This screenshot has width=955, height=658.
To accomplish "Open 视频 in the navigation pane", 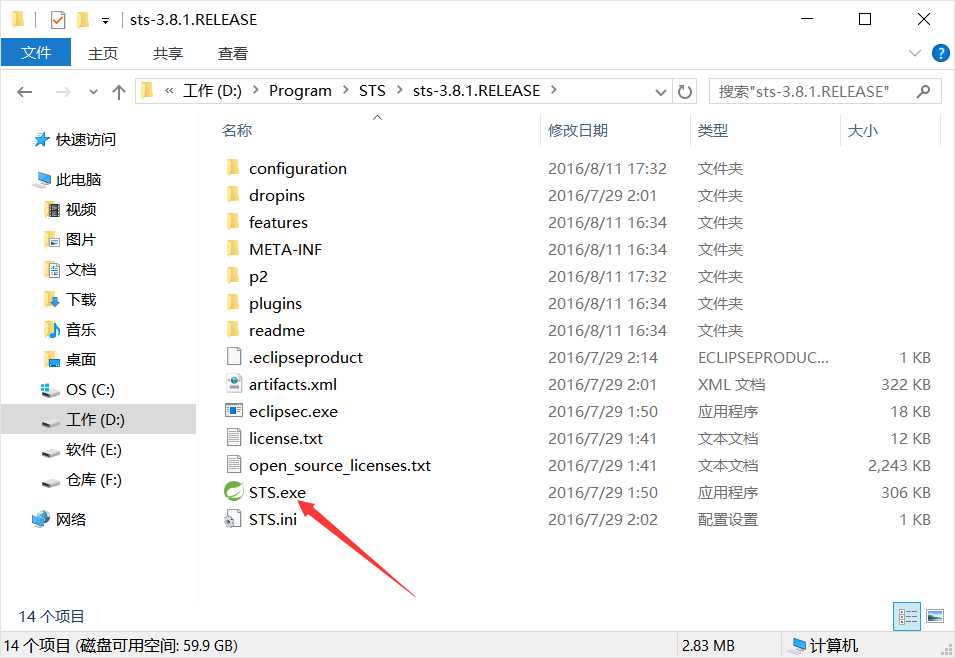I will pos(71,210).
